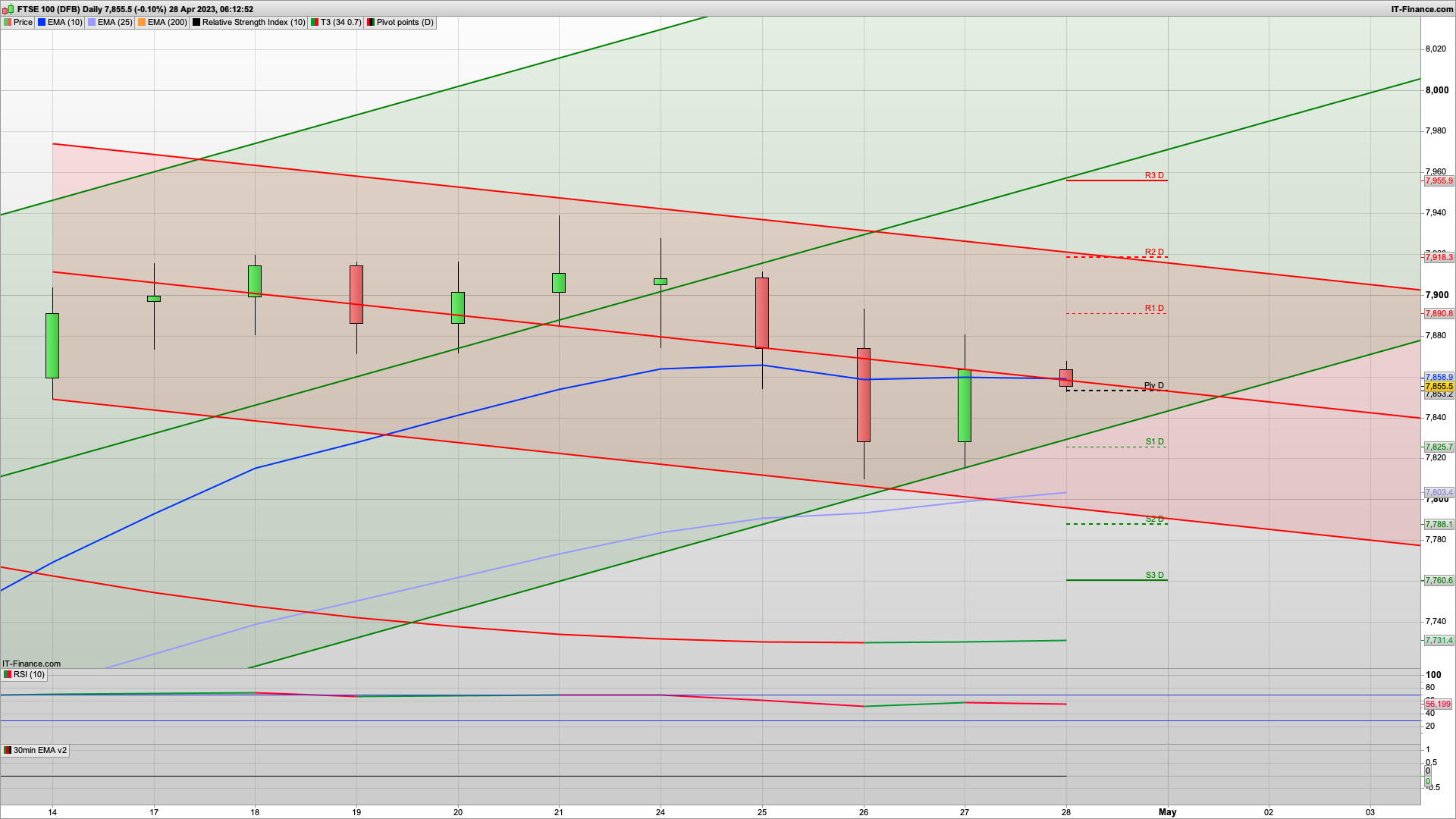Click the 30min EMA v2 panel icon
The height and width of the screenshot is (819, 1456).
8,750
